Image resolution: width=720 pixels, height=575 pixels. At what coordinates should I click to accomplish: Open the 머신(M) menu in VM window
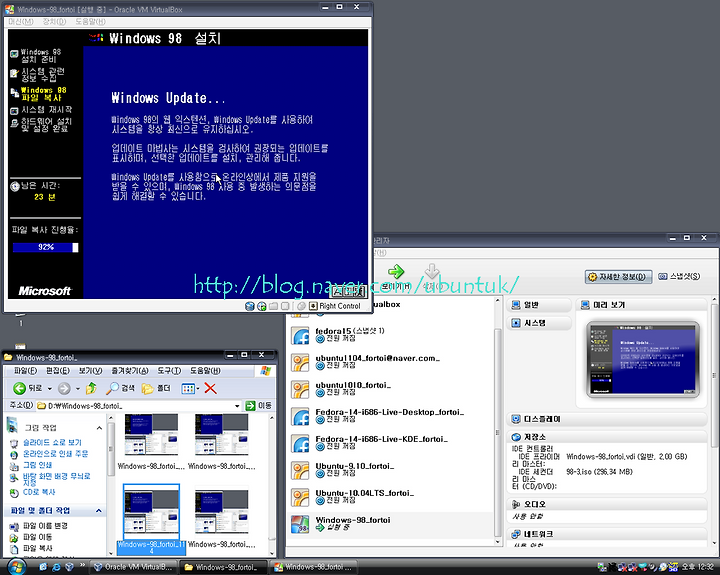point(21,22)
